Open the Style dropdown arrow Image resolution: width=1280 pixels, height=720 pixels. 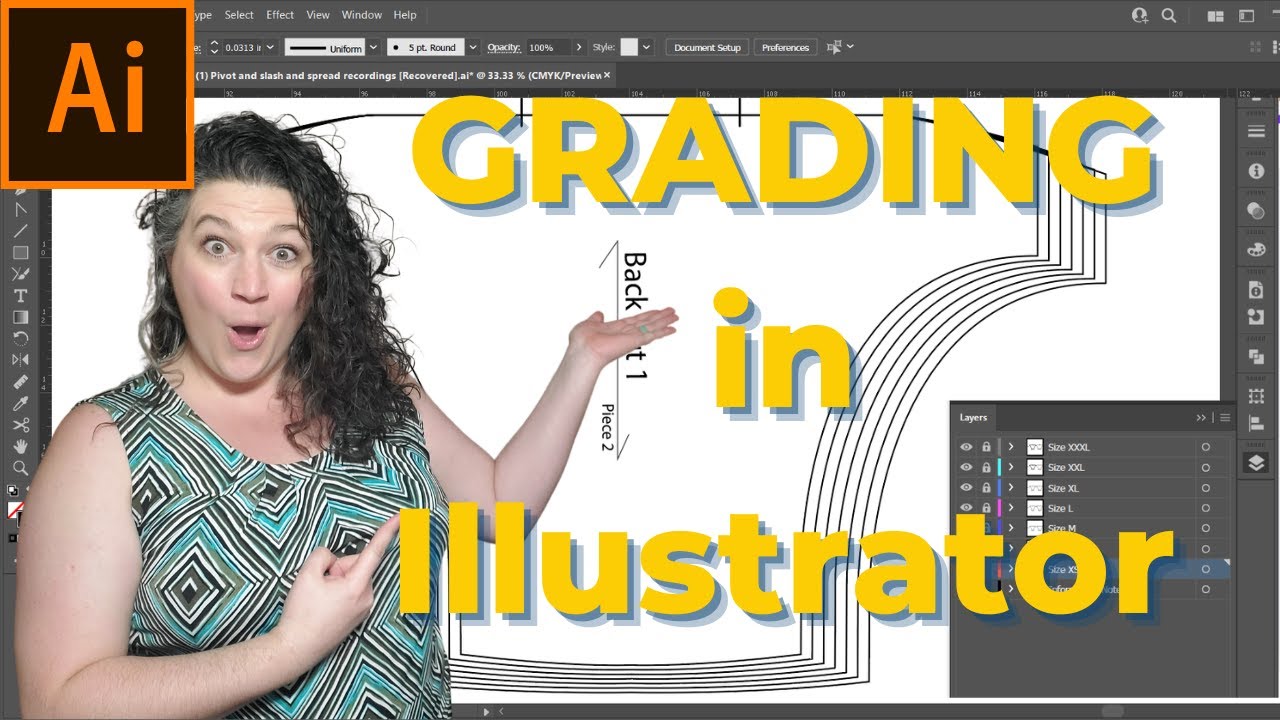click(x=647, y=47)
